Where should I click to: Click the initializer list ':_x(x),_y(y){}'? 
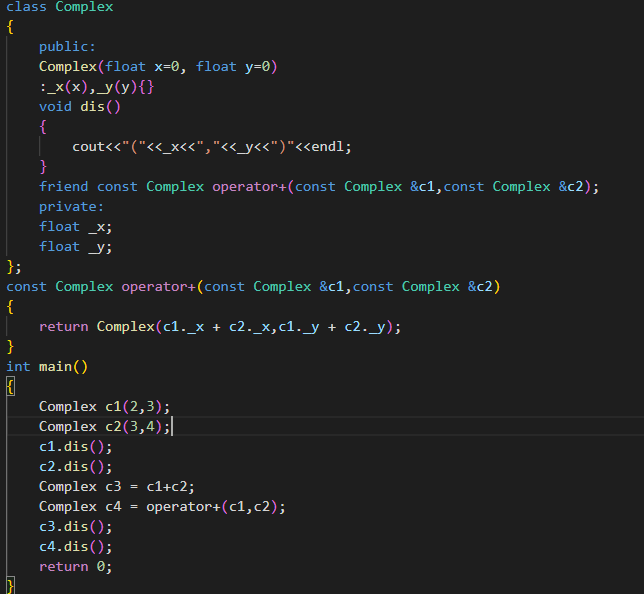[x=97, y=87]
